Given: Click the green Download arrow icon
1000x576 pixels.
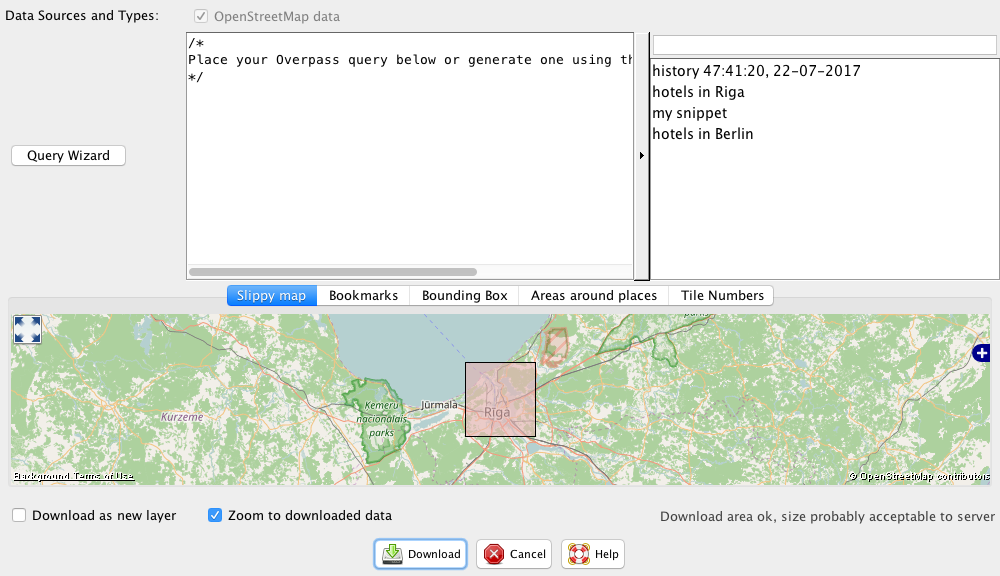Looking at the screenshot, I should pyautogui.click(x=392, y=554).
